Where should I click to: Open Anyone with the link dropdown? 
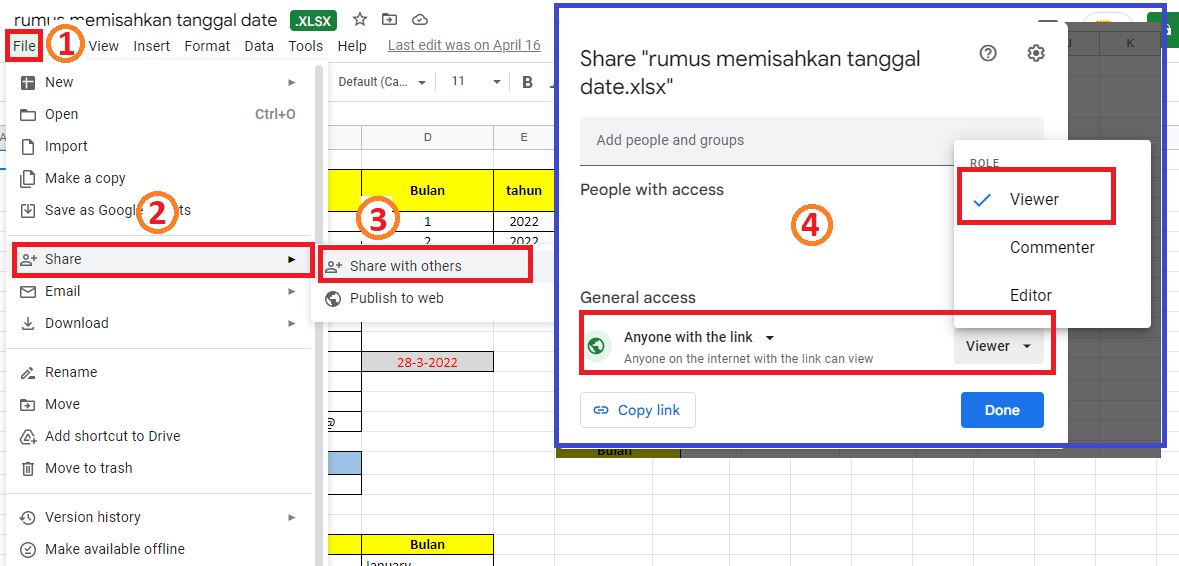click(699, 337)
